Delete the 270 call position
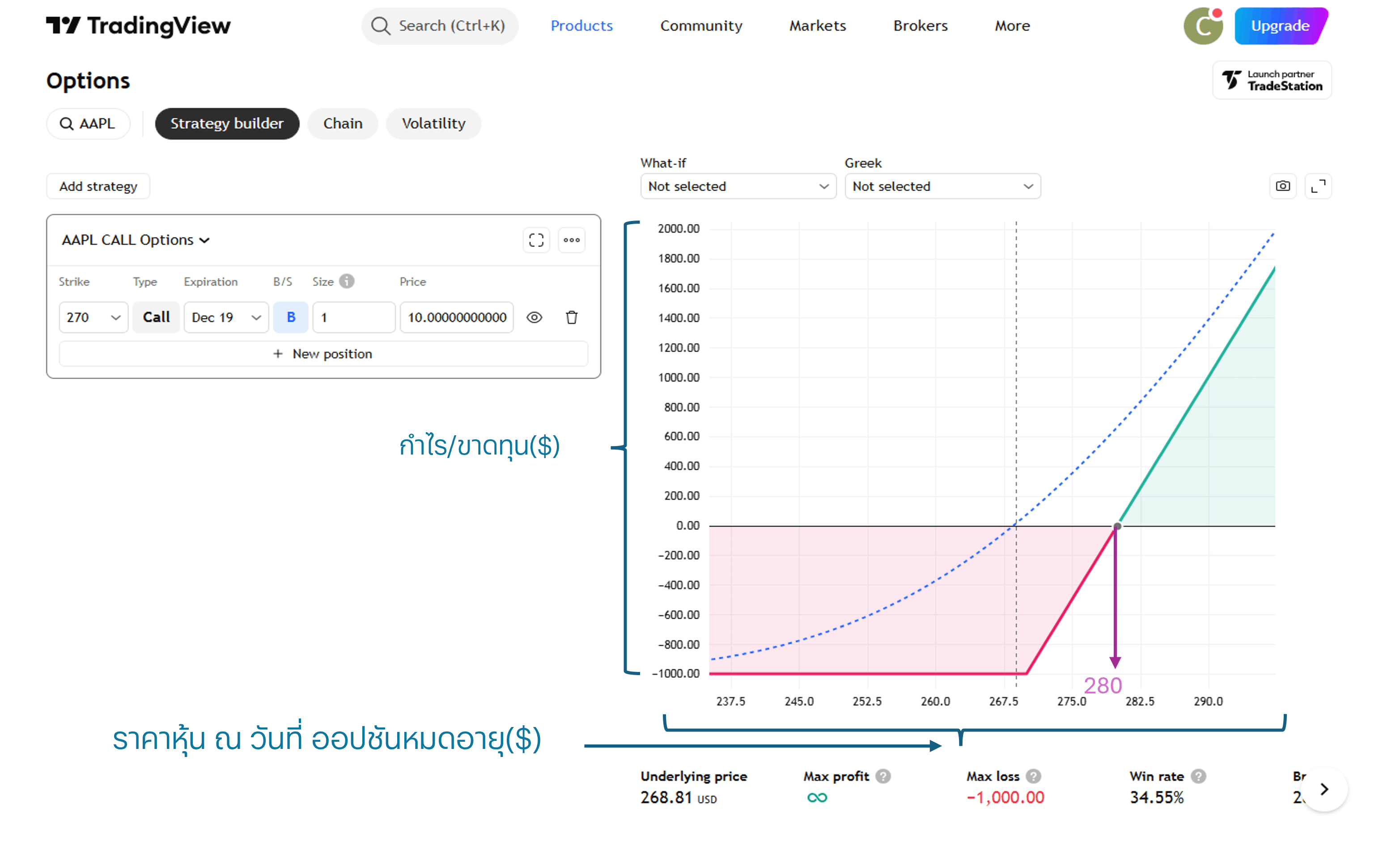Image resolution: width=1400 pixels, height=846 pixels. (572, 317)
